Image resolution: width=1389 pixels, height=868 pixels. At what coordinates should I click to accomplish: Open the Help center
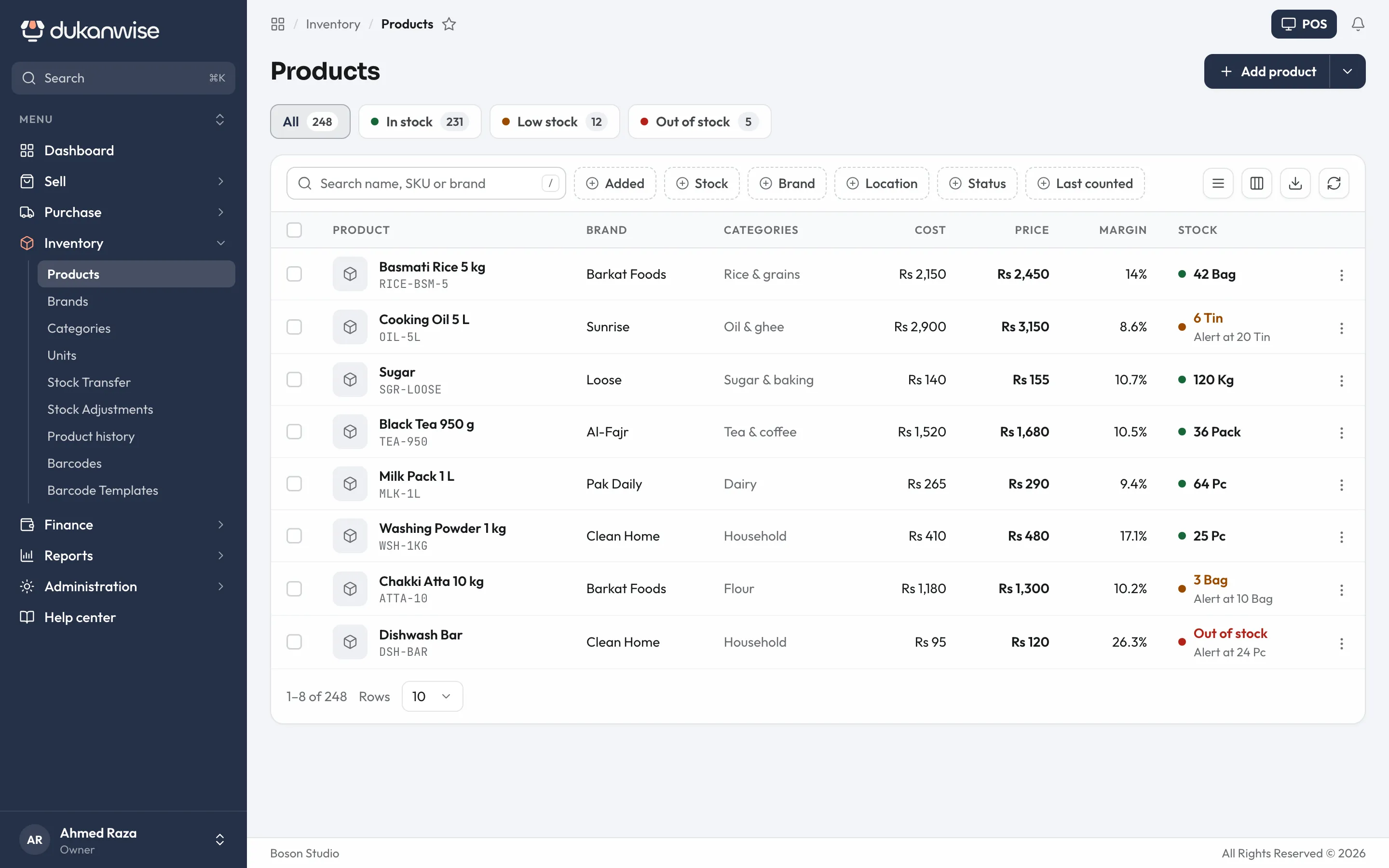(123, 618)
